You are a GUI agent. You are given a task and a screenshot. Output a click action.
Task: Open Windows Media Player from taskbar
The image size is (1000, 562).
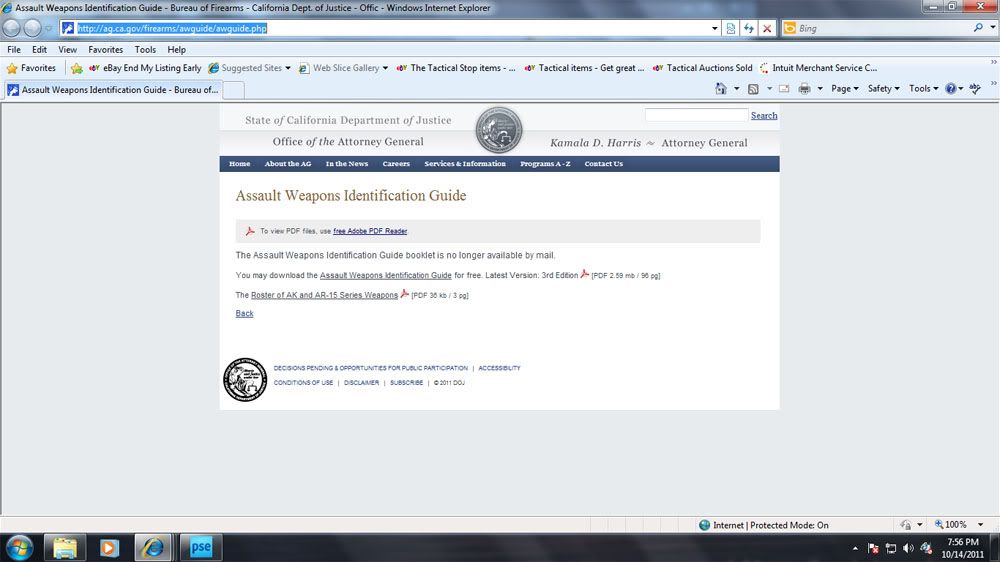[108, 547]
